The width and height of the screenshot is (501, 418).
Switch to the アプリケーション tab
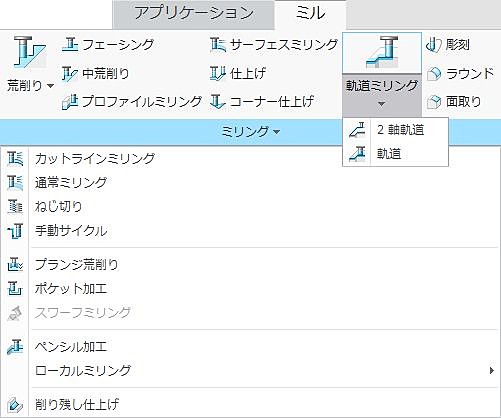(x=194, y=14)
